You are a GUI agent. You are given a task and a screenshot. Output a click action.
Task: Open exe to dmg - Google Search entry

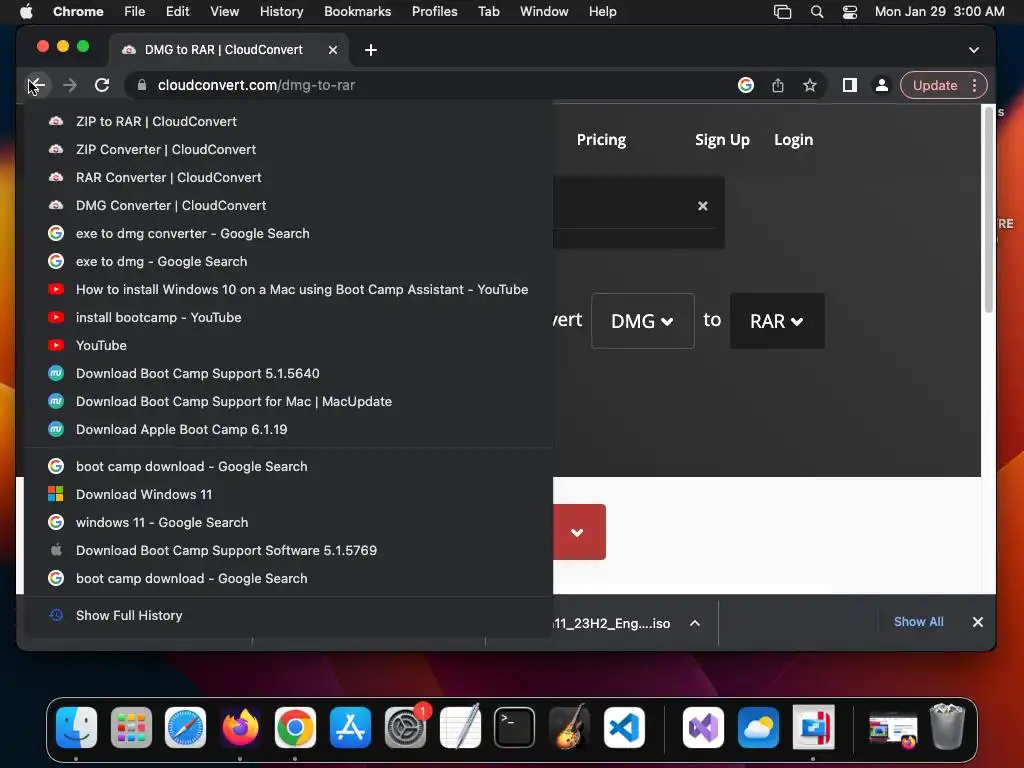click(288, 262)
